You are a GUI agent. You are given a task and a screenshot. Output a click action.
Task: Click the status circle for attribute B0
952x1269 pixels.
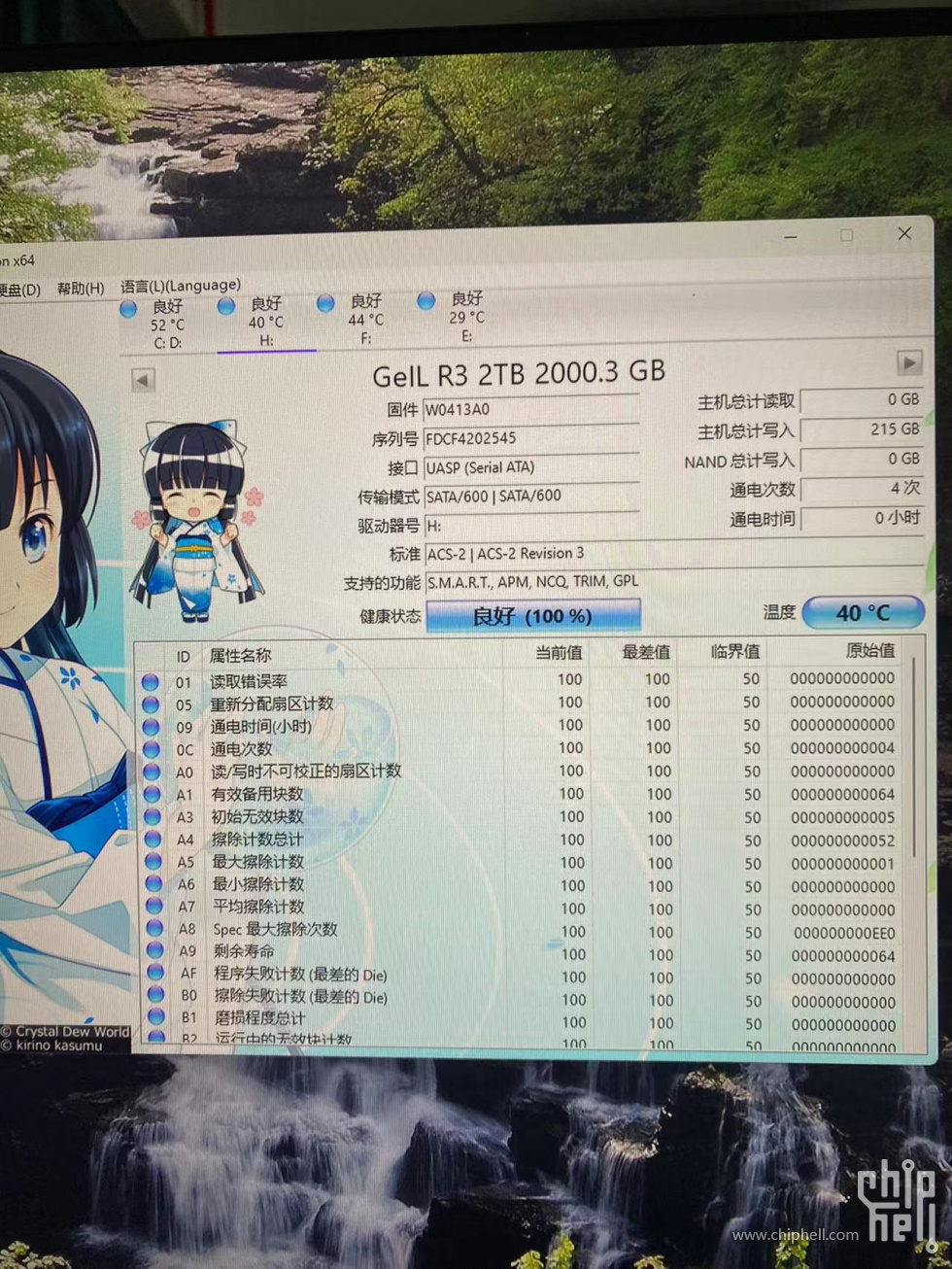tap(155, 994)
